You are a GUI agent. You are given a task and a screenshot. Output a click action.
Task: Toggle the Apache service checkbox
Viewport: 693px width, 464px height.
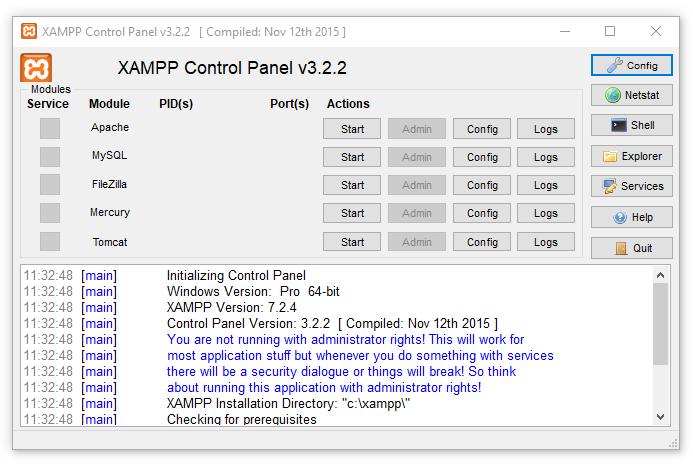coord(50,129)
